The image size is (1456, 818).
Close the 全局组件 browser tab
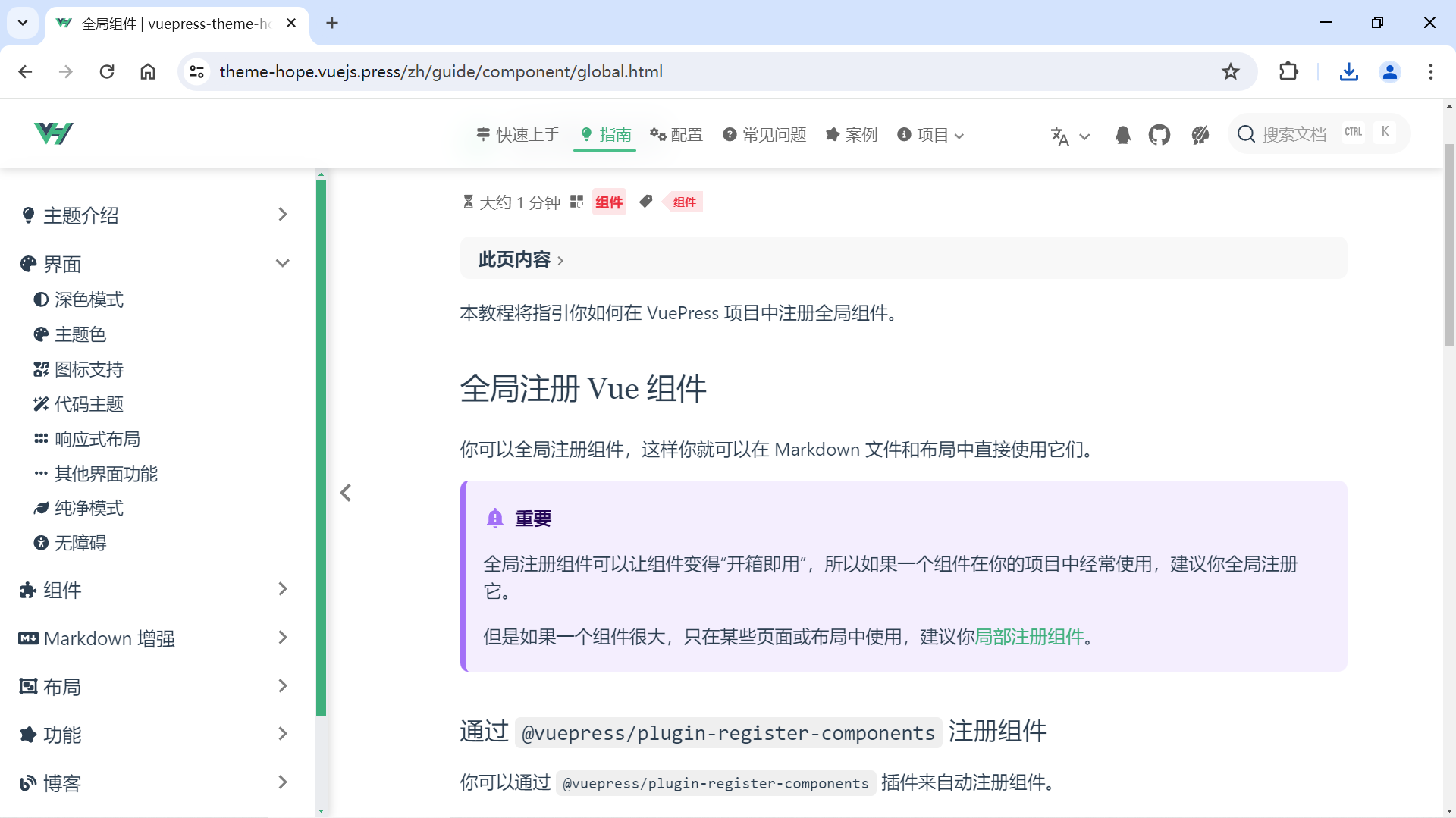click(291, 23)
